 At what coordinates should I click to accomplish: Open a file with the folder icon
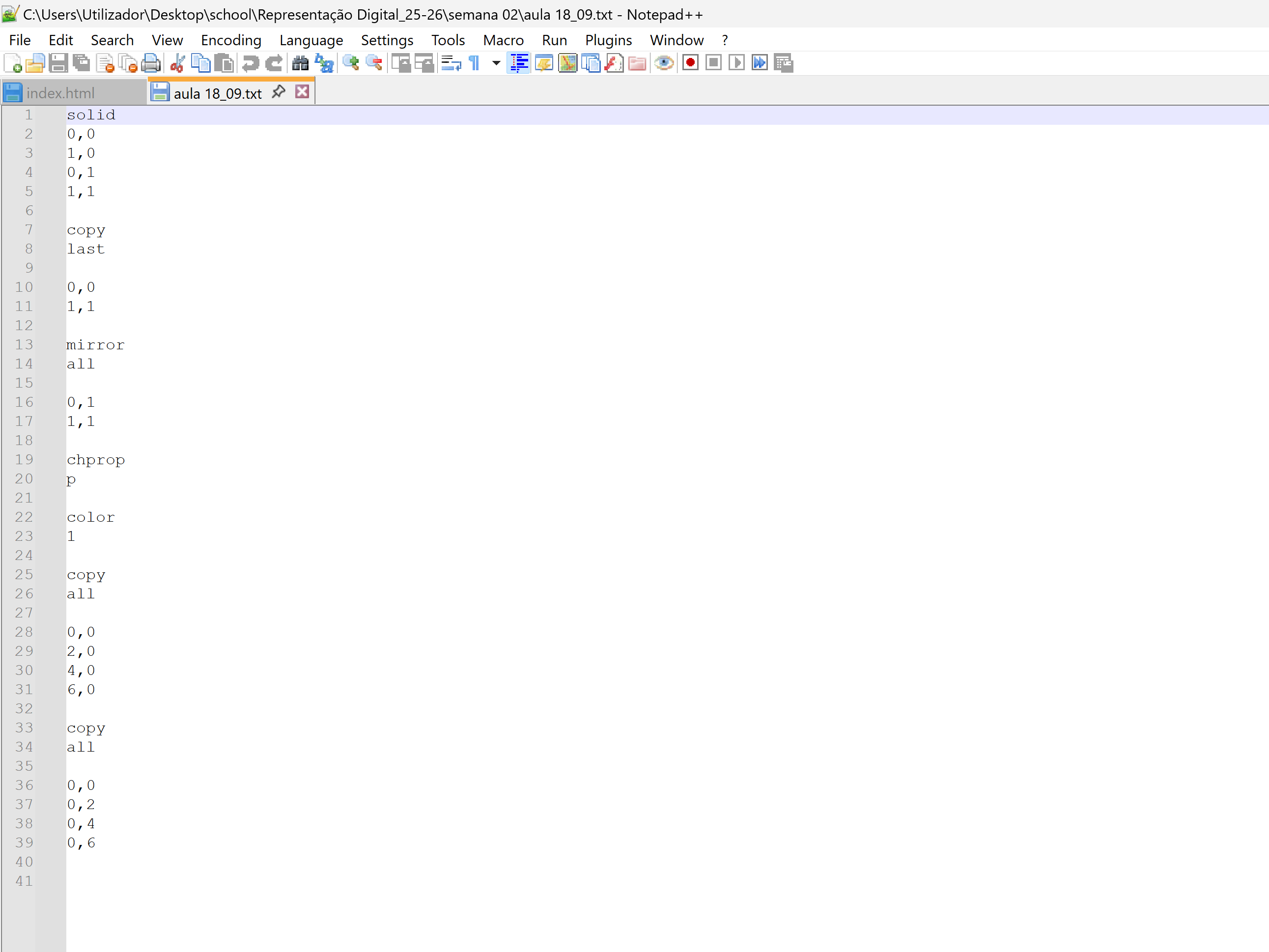click(x=35, y=63)
